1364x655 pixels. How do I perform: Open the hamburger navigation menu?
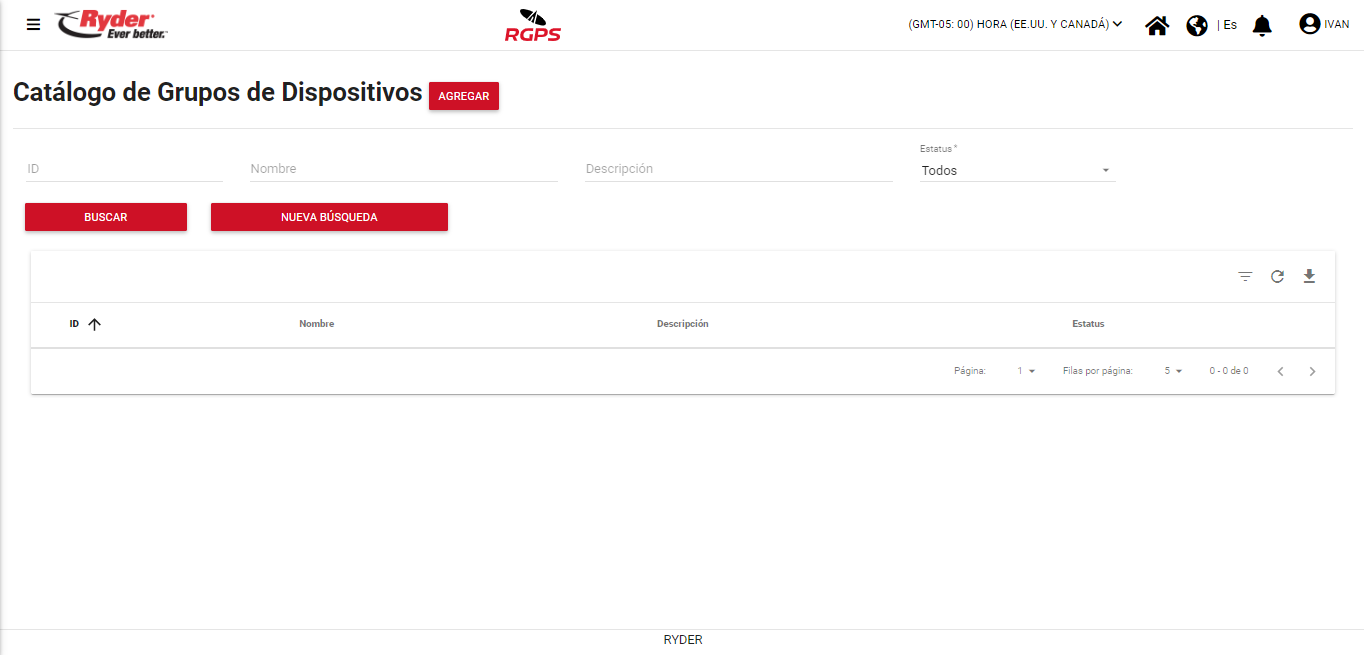pyautogui.click(x=34, y=25)
